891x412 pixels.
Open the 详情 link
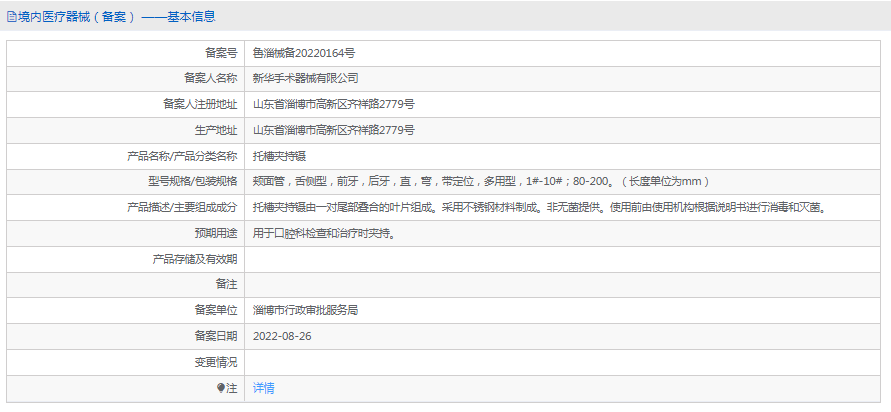(x=264, y=388)
